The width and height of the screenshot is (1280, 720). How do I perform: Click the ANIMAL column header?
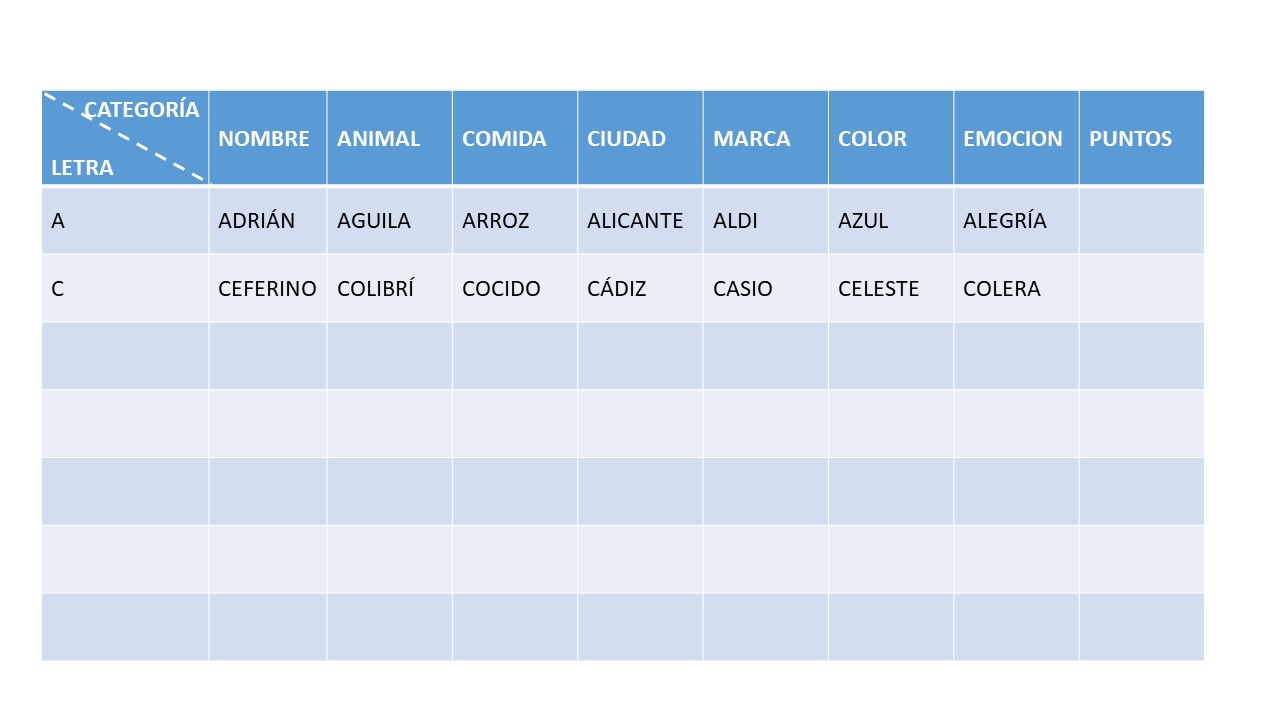coord(390,138)
